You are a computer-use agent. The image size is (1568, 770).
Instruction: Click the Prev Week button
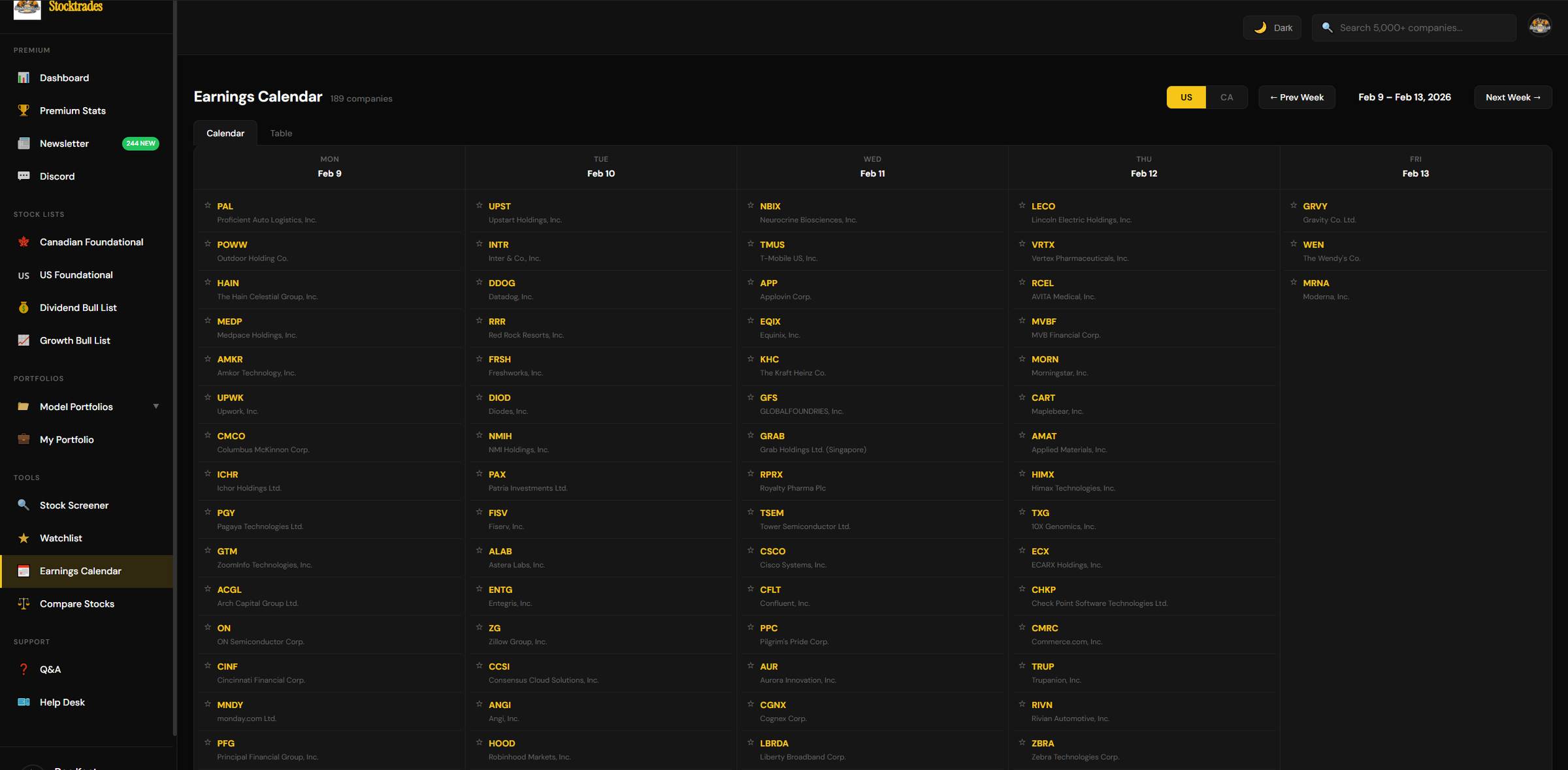pyautogui.click(x=1296, y=97)
